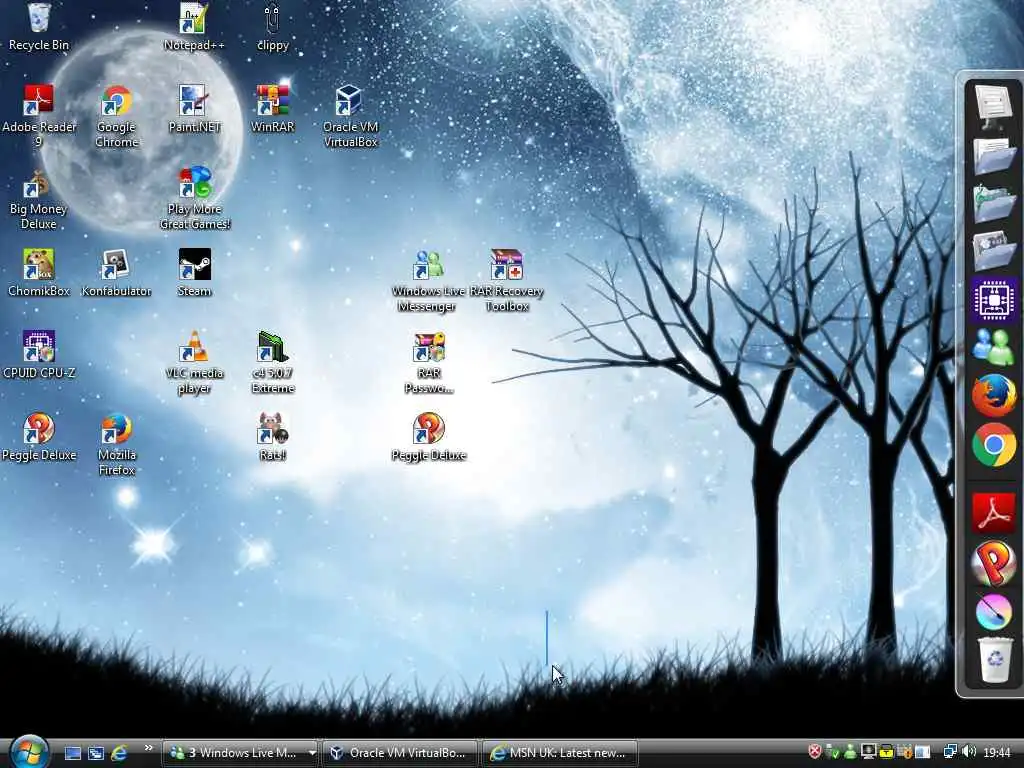
Task: Launch Notepad++ from the desktop
Action: pos(194,26)
